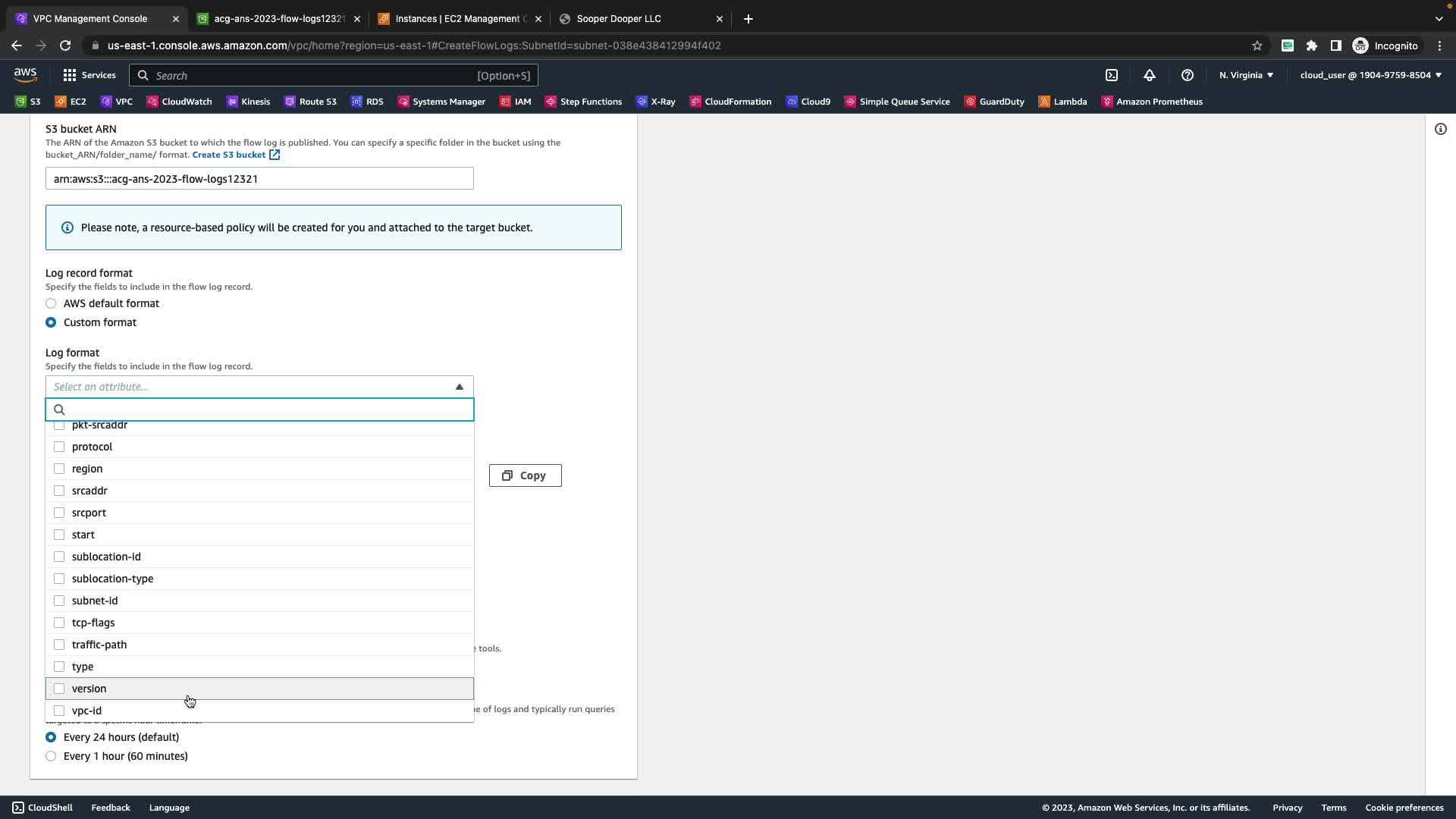The image size is (1456, 819).
Task: Switch to the Instances EC2 Management tab
Action: coord(457,19)
